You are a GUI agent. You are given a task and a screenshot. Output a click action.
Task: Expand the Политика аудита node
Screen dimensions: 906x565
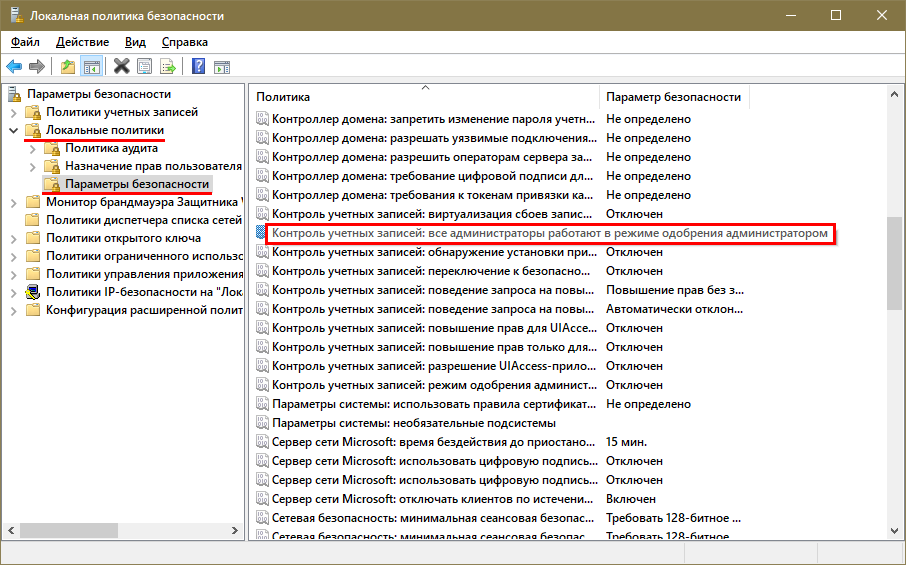33,149
